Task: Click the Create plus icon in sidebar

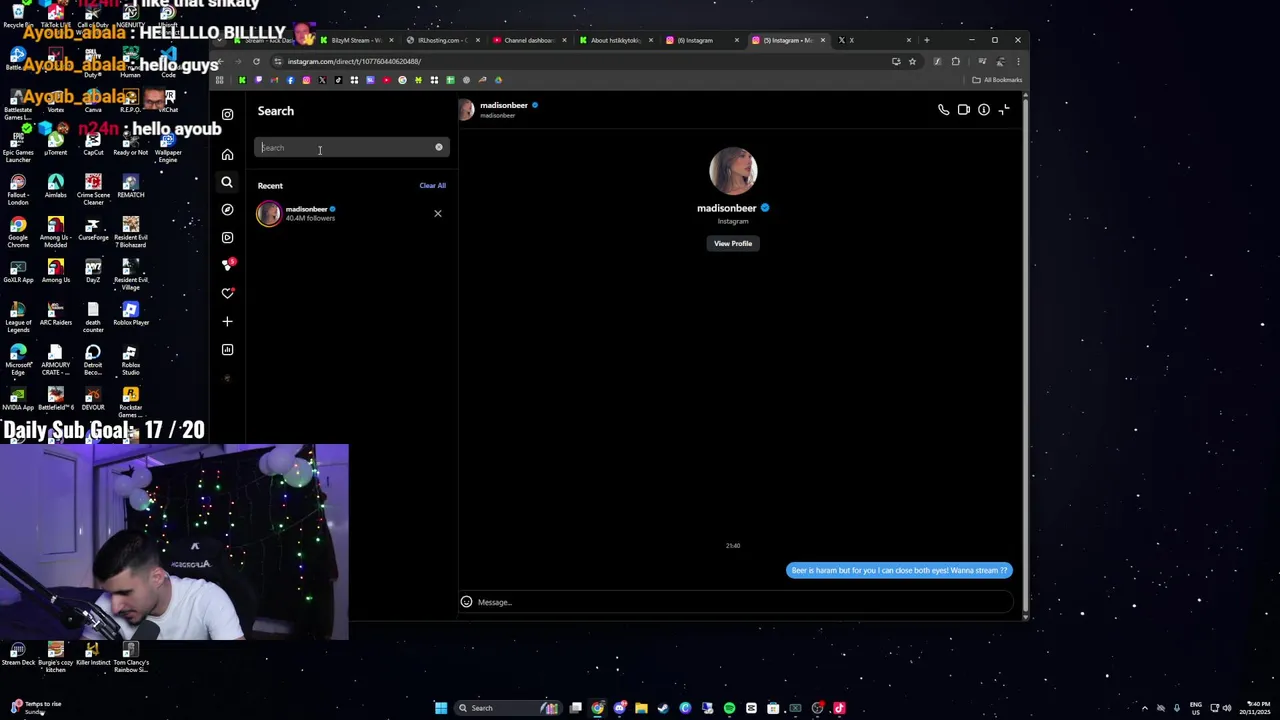Action: (x=227, y=321)
